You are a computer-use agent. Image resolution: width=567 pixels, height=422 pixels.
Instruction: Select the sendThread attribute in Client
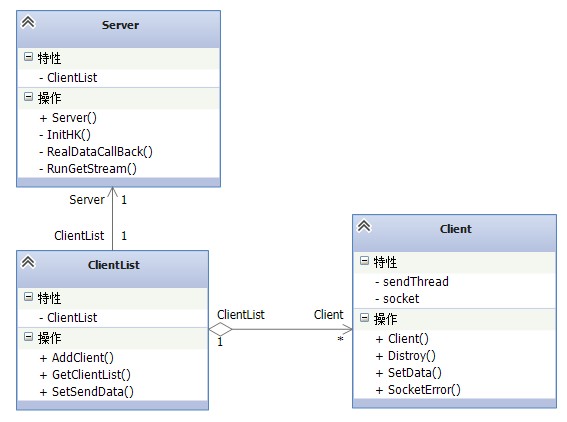click(x=412, y=281)
